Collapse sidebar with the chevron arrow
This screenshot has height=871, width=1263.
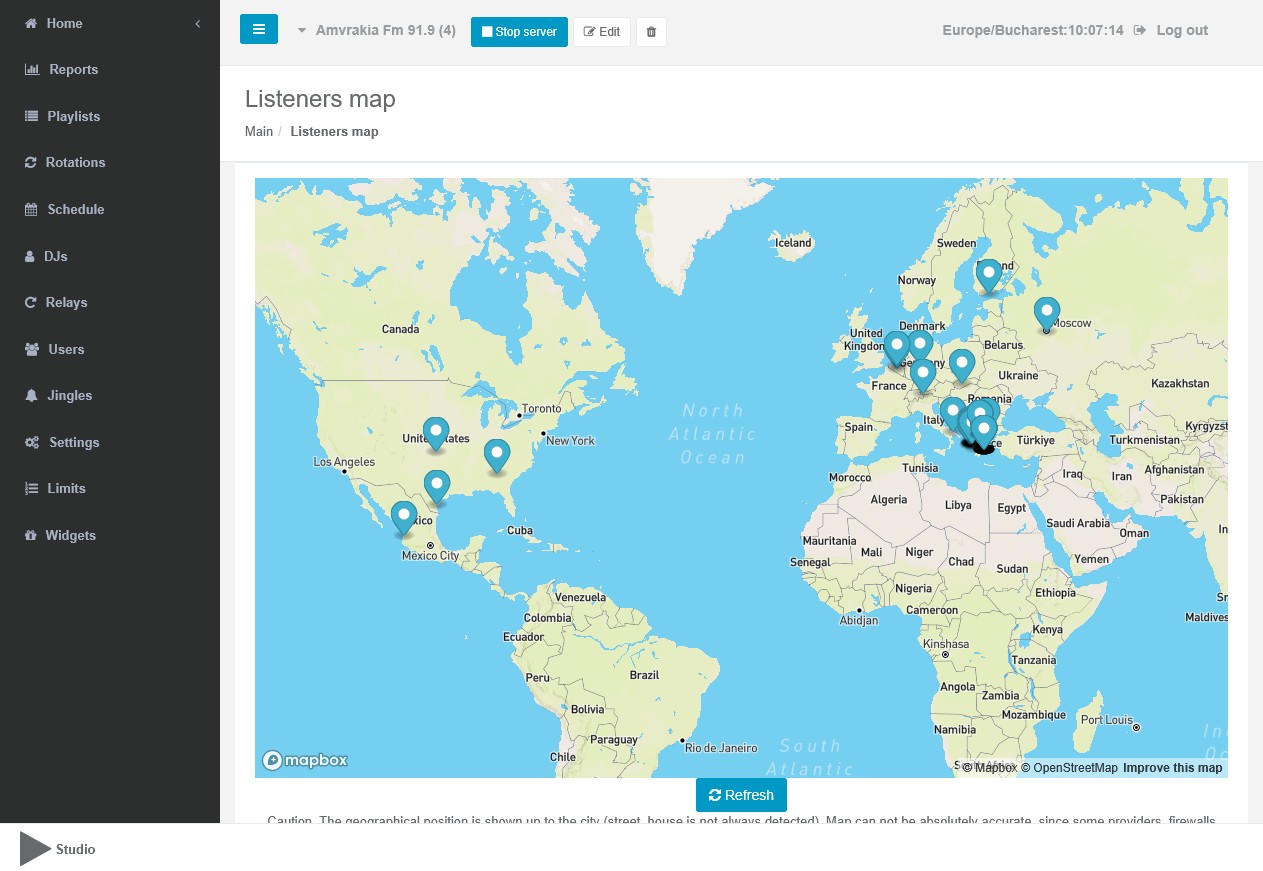pyautogui.click(x=198, y=23)
